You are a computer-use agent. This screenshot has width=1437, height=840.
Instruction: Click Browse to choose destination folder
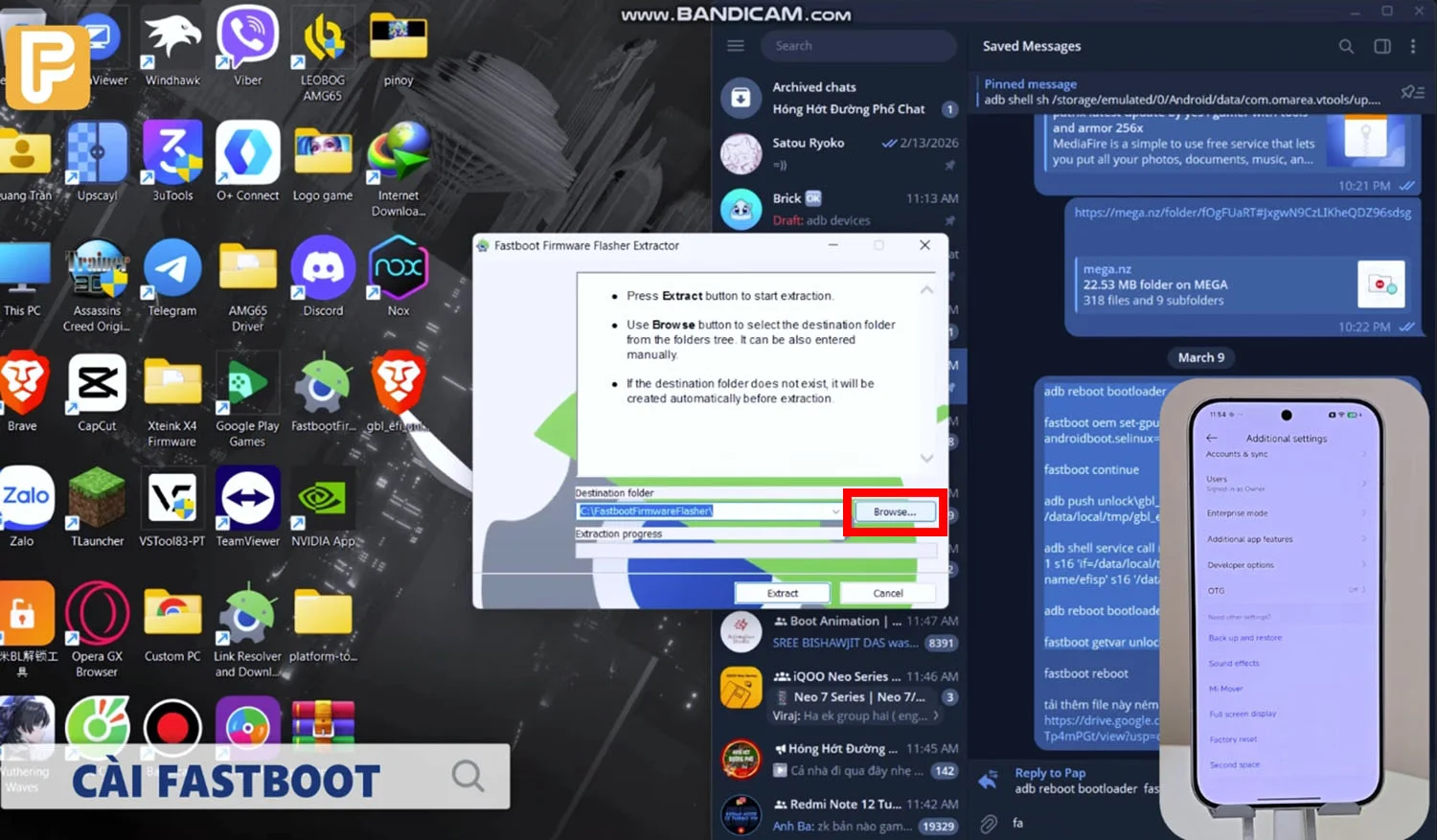[894, 511]
